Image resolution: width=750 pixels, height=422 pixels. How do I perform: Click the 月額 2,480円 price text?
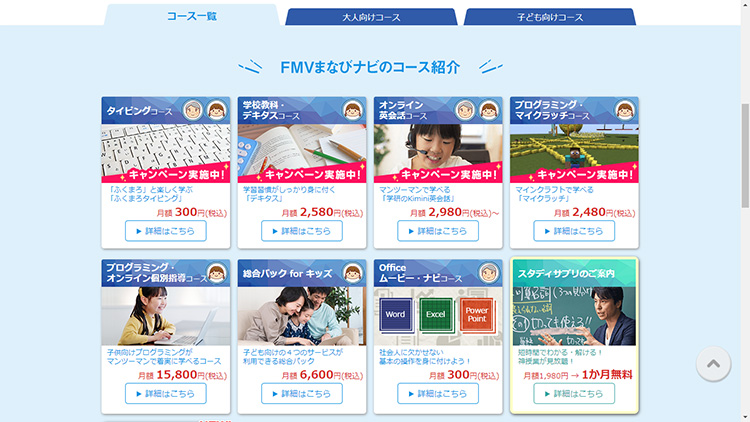tap(594, 212)
